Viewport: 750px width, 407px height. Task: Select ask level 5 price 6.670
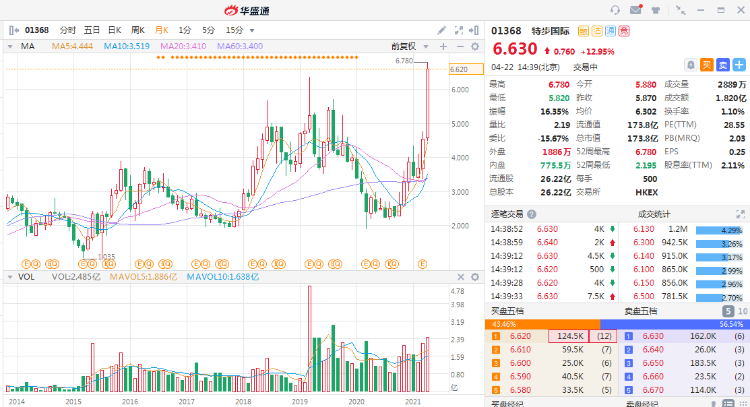653,390
